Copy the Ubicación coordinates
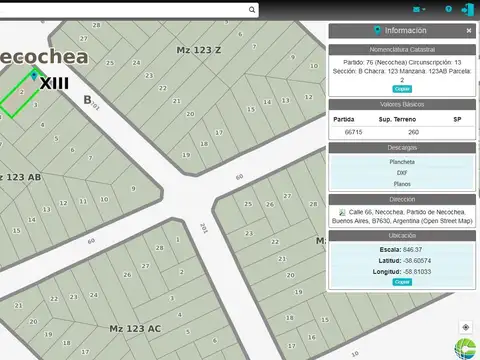 [x=402, y=282]
